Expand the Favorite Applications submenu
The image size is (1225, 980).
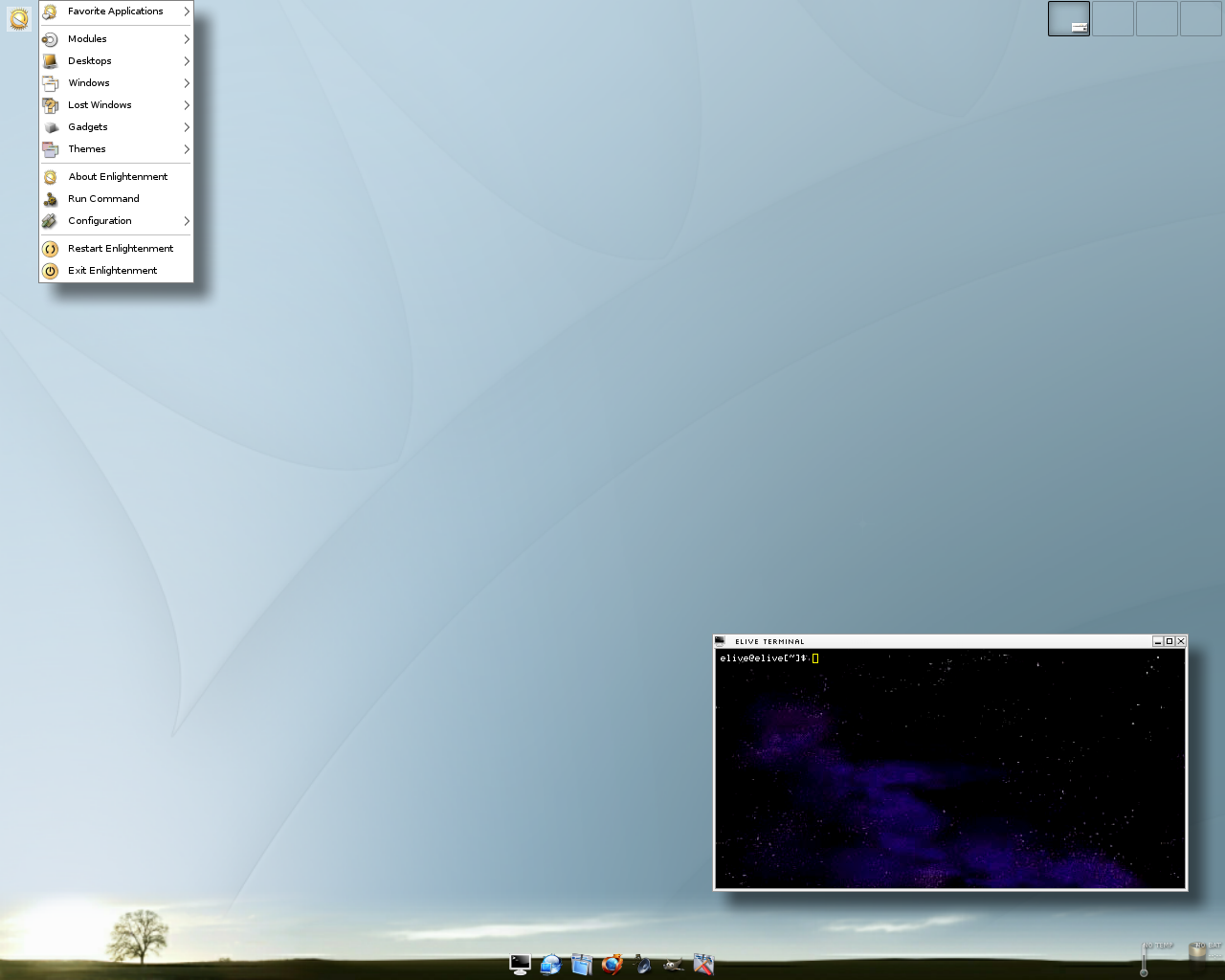(x=116, y=11)
